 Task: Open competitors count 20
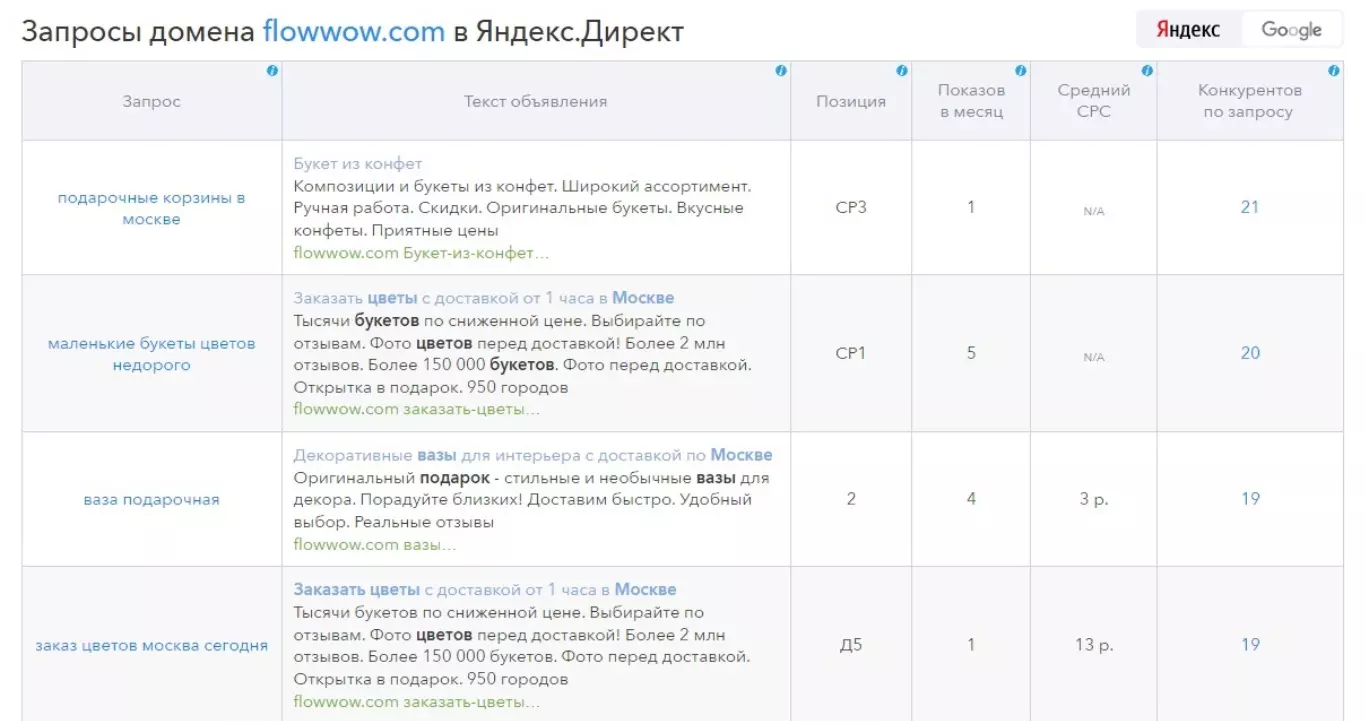click(1250, 353)
